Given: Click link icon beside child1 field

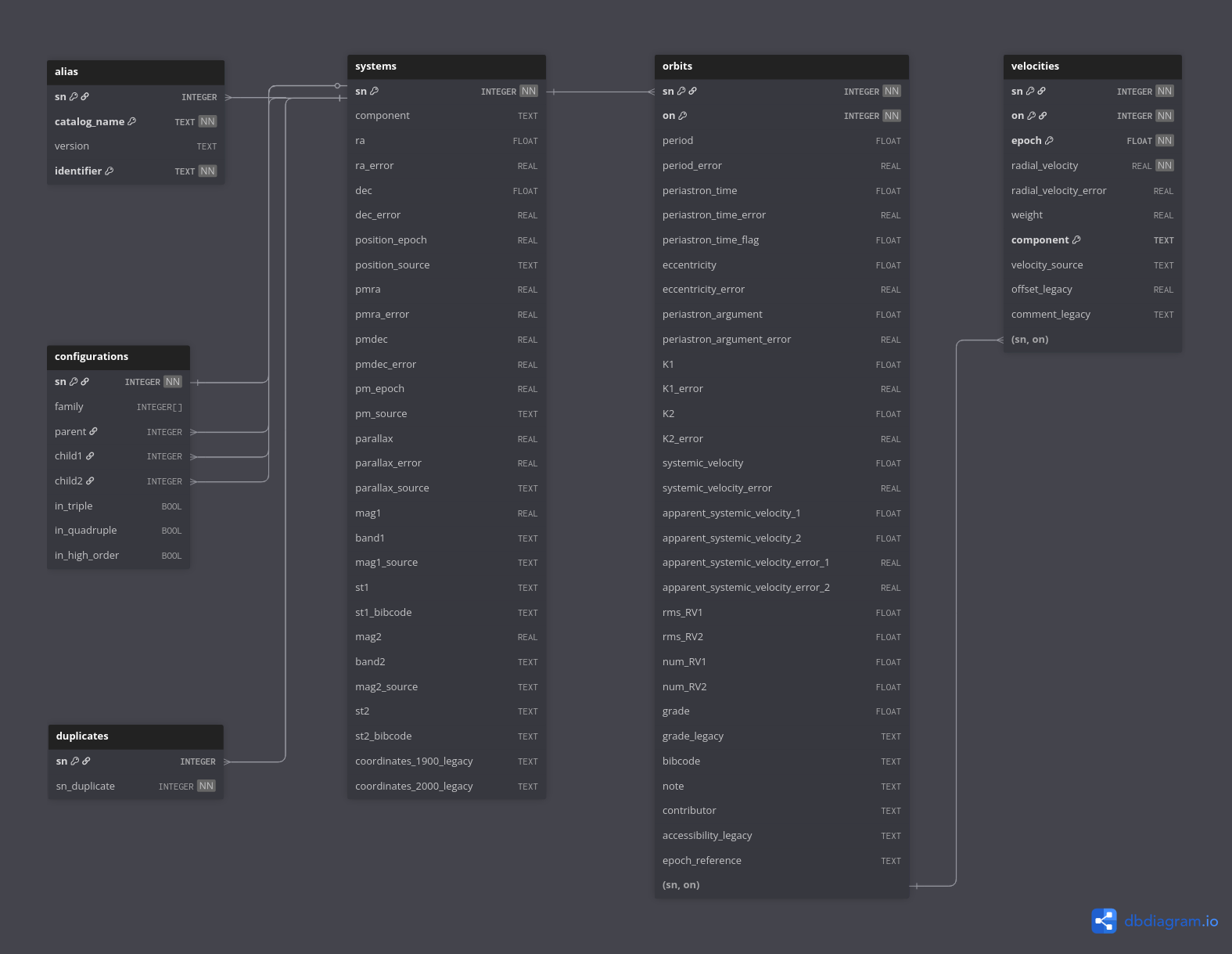Looking at the screenshot, I should [90, 456].
